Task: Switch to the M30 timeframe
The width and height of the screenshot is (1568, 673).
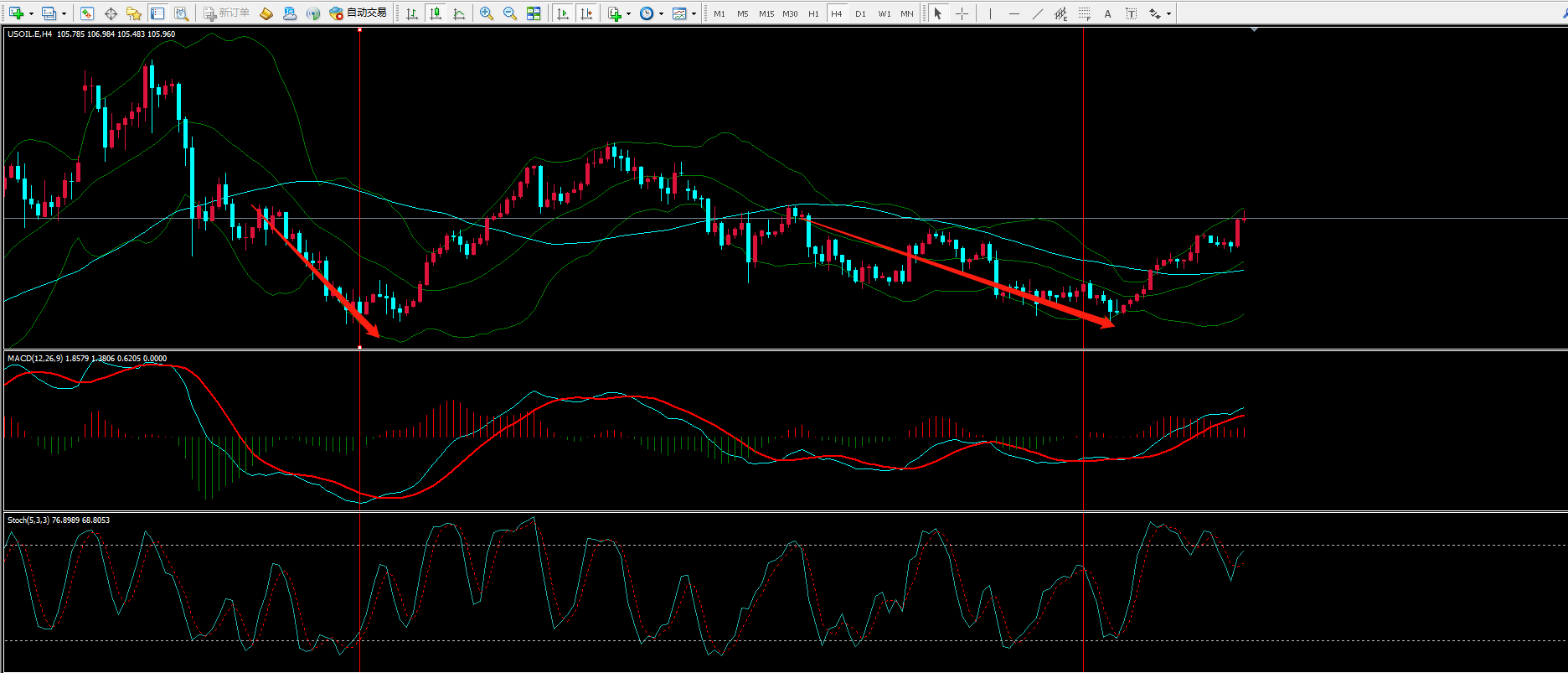Action: [x=790, y=13]
